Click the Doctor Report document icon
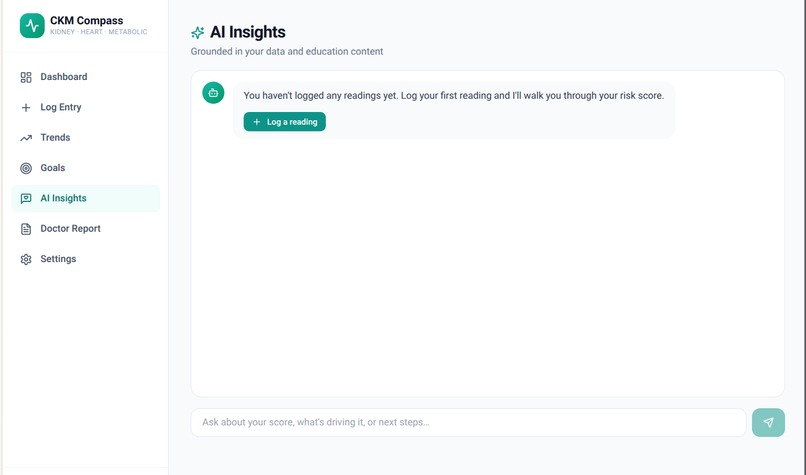Screen dimensions: 806x475 26,229
